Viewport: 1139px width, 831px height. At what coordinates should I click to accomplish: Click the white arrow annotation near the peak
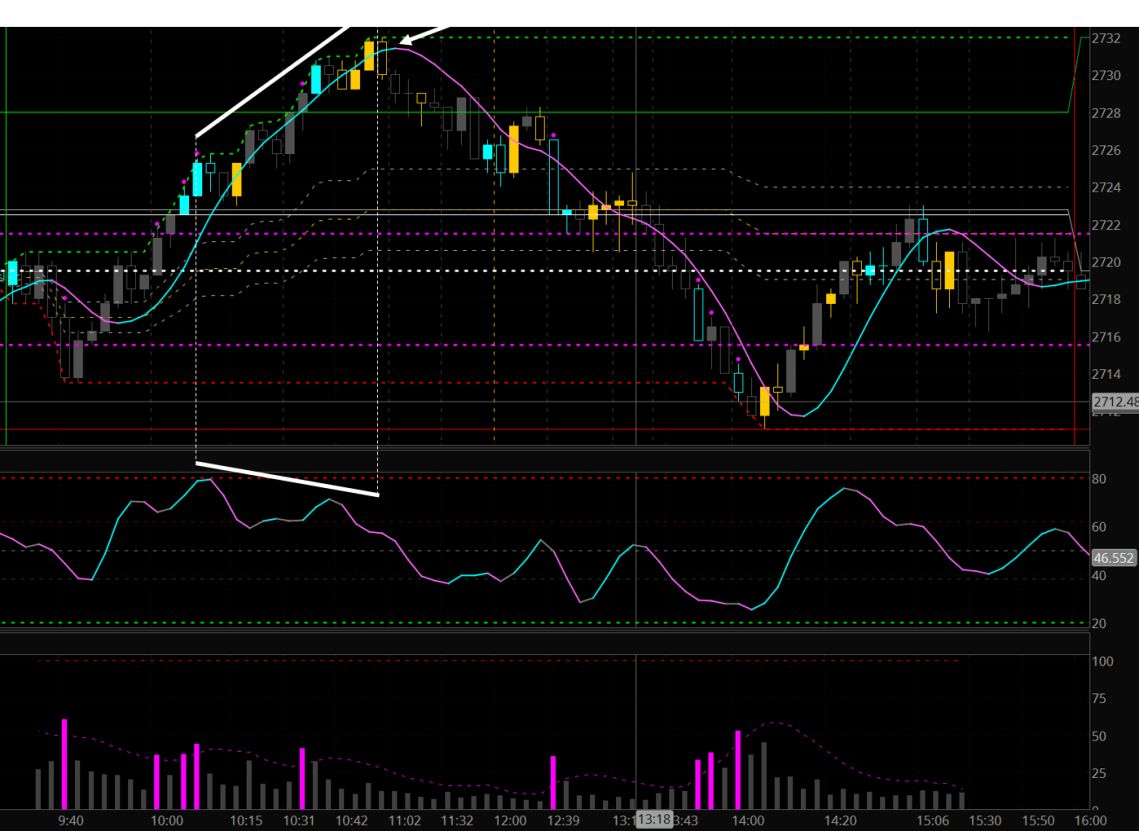click(x=455, y=22)
